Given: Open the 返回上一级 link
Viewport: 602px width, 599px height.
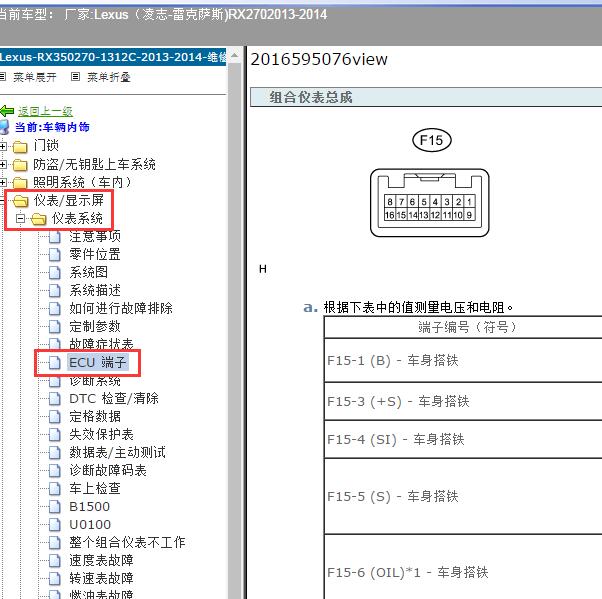Looking at the screenshot, I should tap(45, 111).
